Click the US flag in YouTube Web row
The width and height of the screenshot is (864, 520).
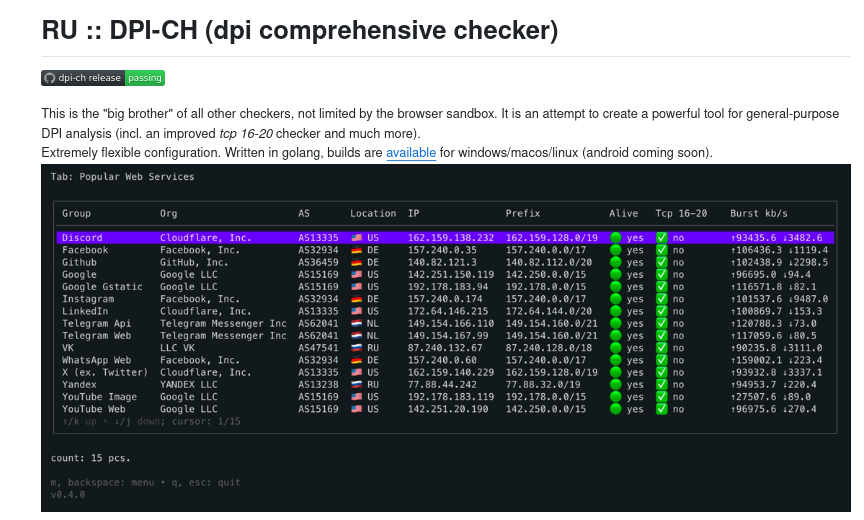pyautogui.click(x=357, y=409)
